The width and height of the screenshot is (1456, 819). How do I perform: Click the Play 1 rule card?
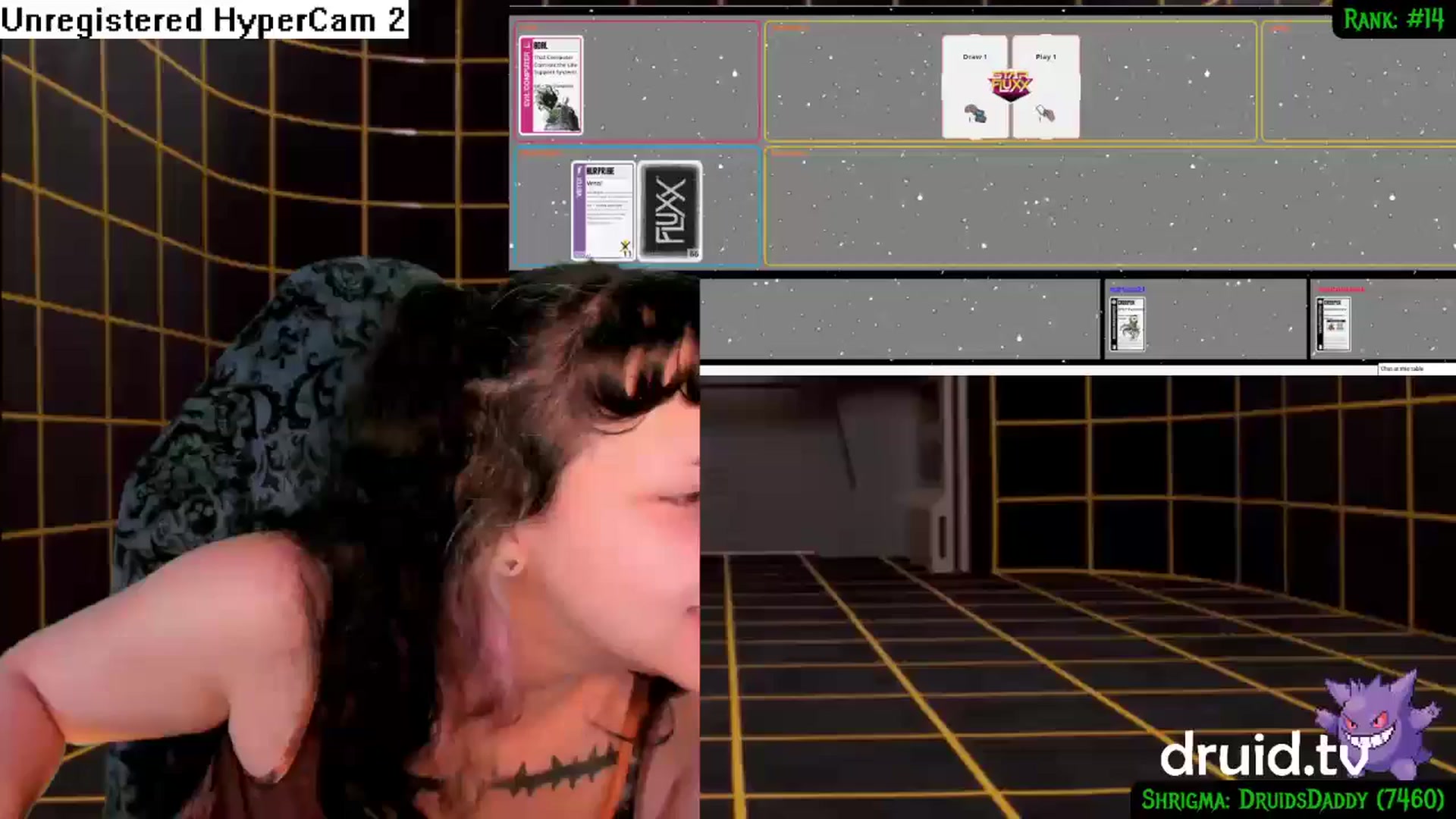1046,86
